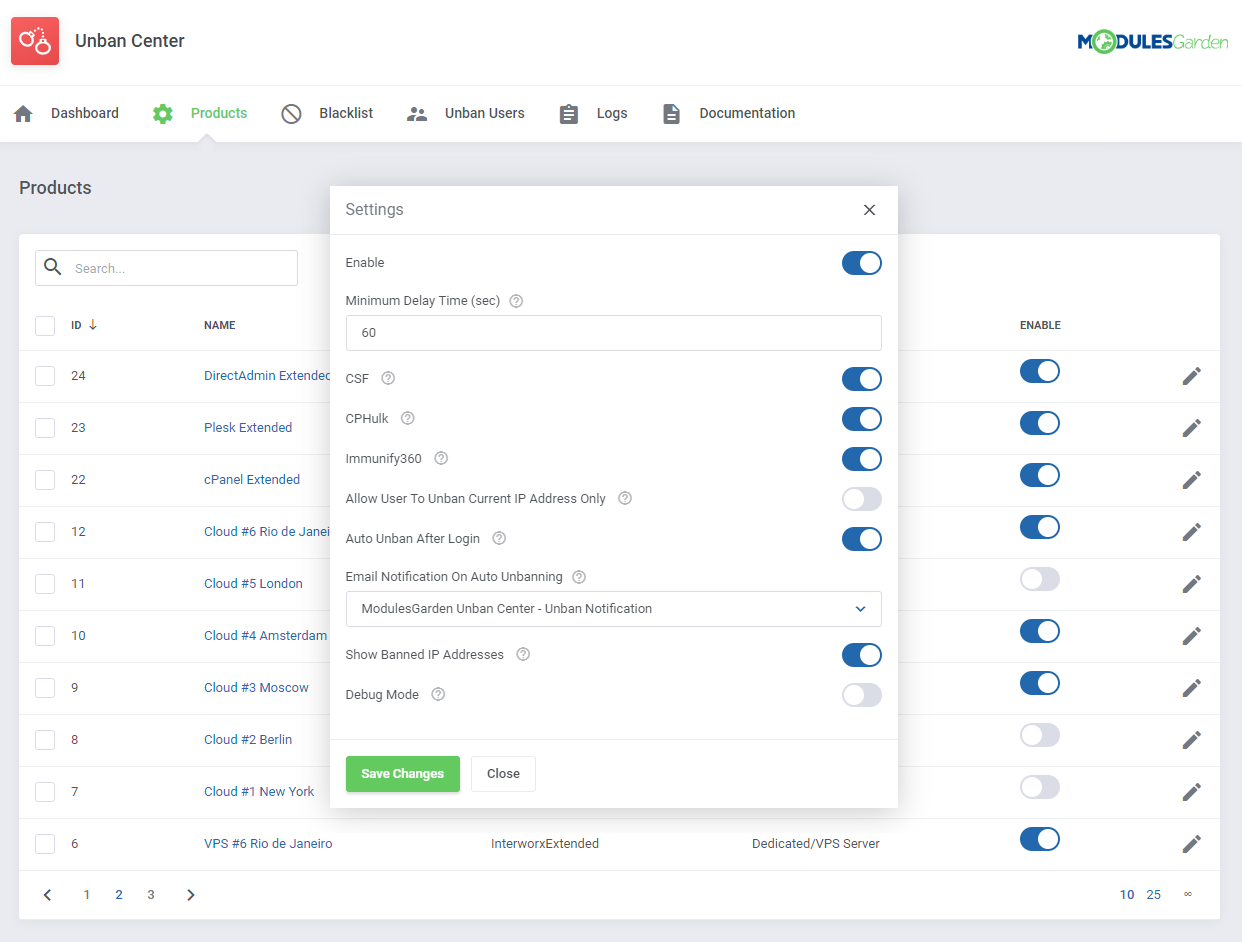The width and height of the screenshot is (1242, 942).
Task: Close Settings dialog with X
Action: pyautogui.click(x=869, y=210)
